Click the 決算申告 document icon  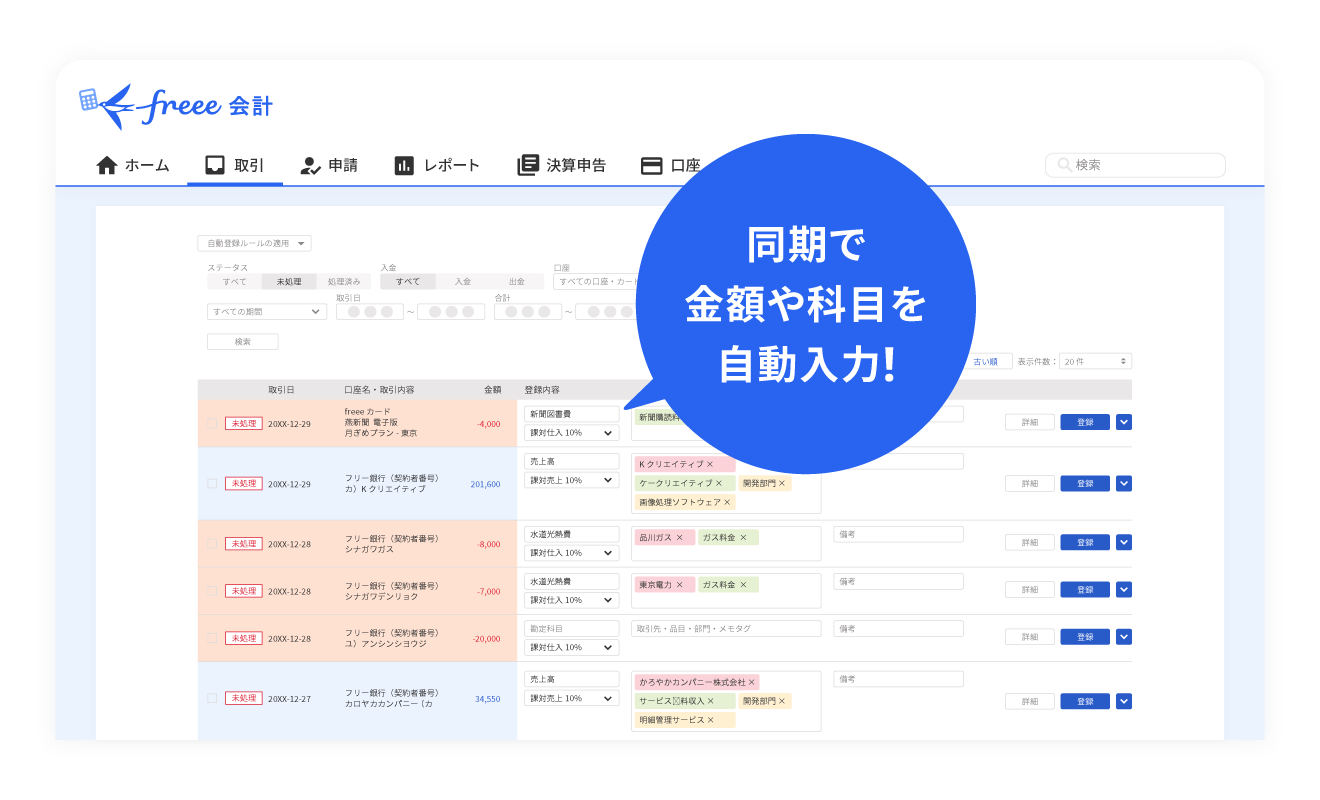point(527,164)
